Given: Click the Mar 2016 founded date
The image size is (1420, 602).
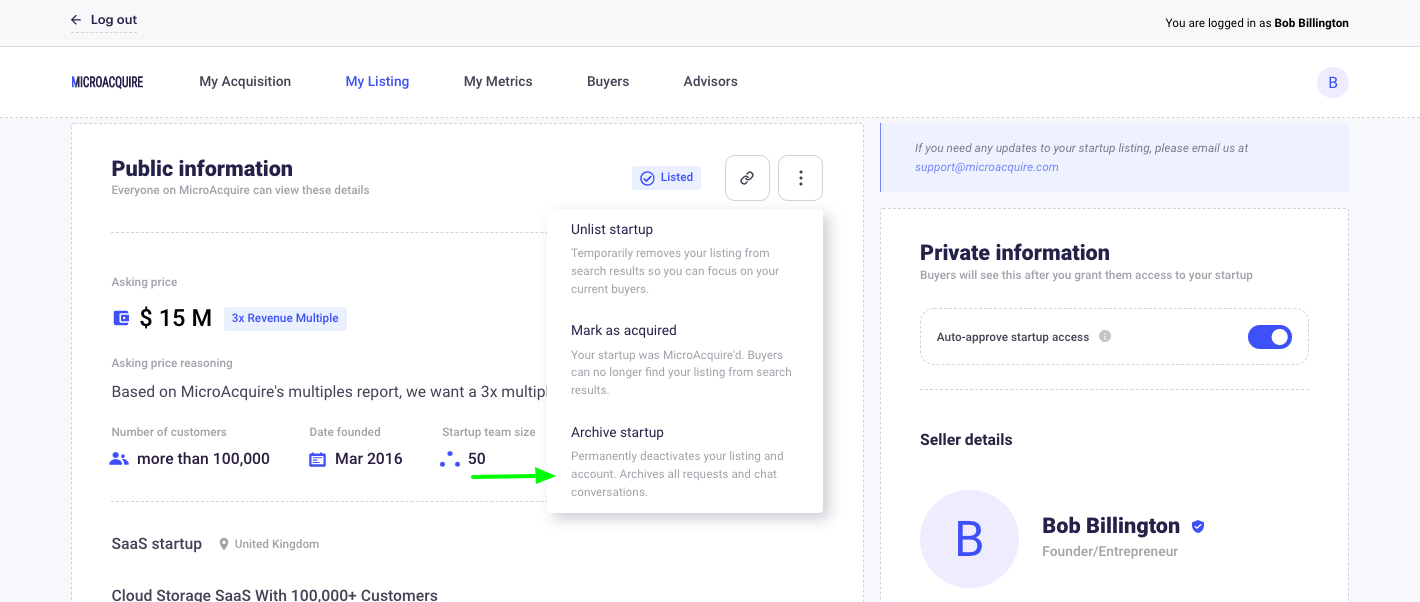Looking at the screenshot, I should pos(369,459).
